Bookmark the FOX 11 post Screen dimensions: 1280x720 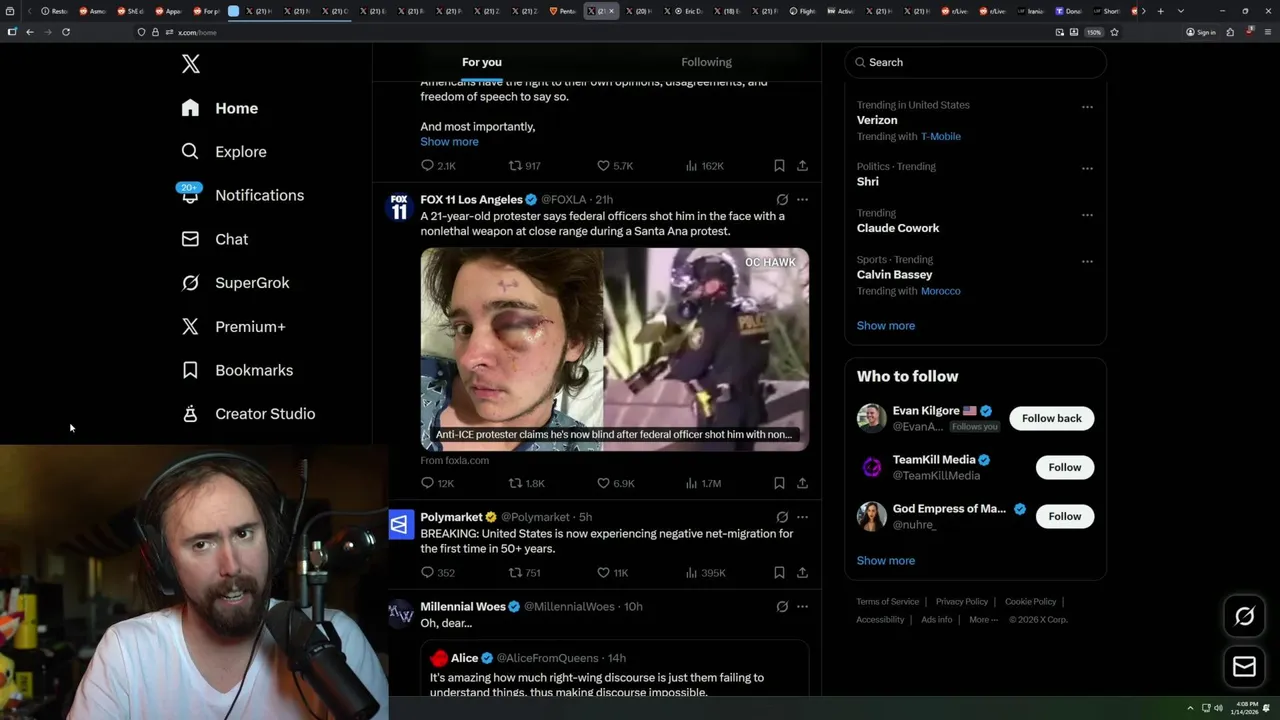pos(779,483)
